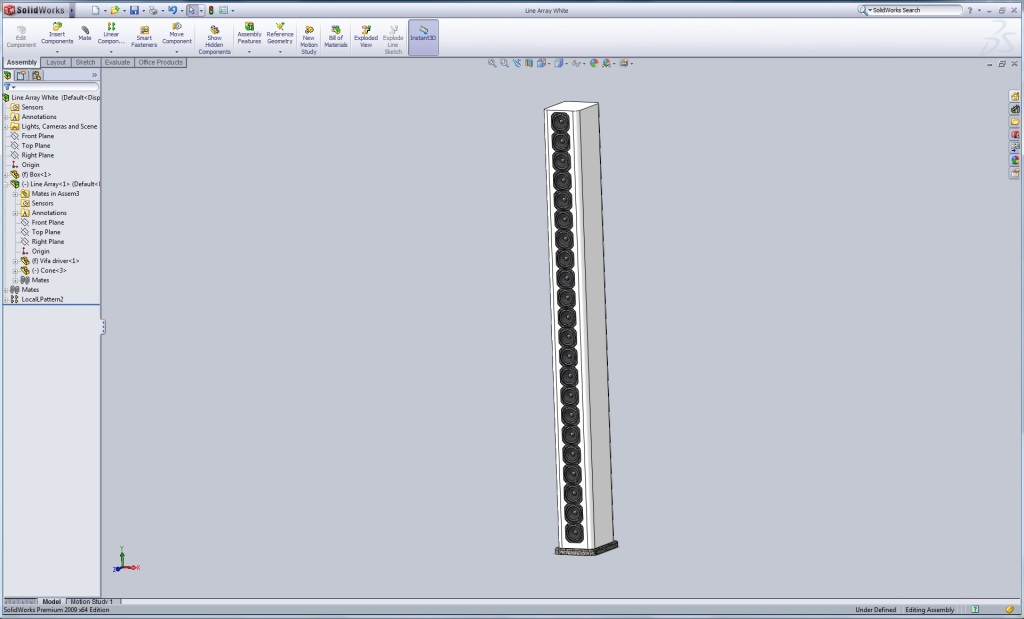
Task: Click the Rebuild traffic light icon
Action: click(211, 10)
